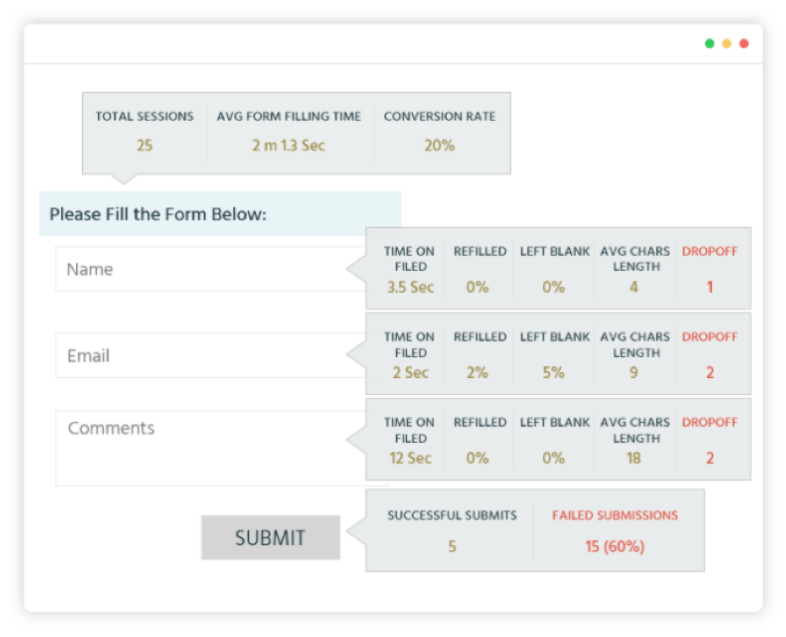Select Comments field time value '12 Sec'
The width and height of the screenshot is (786, 637).
tap(410, 458)
